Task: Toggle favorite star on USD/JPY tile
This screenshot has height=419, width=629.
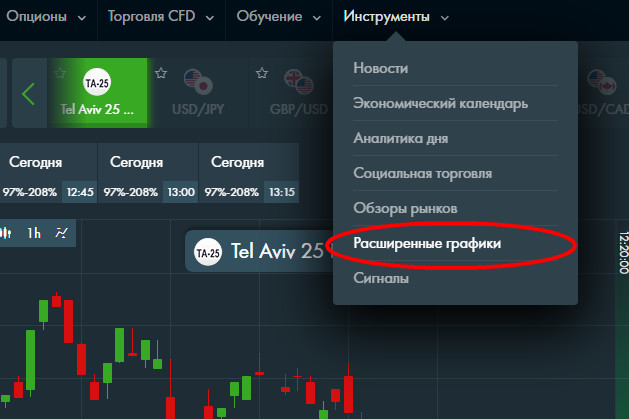Action: 161,73
